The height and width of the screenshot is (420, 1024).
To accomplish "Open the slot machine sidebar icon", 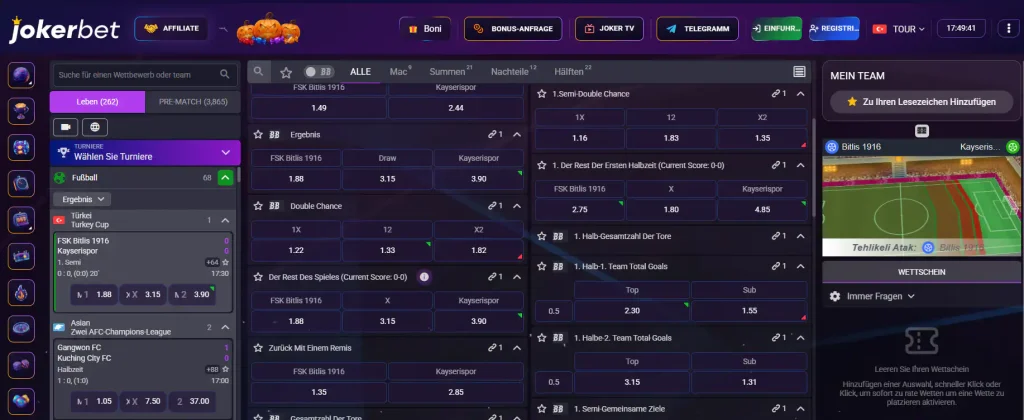I will (21, 219).
